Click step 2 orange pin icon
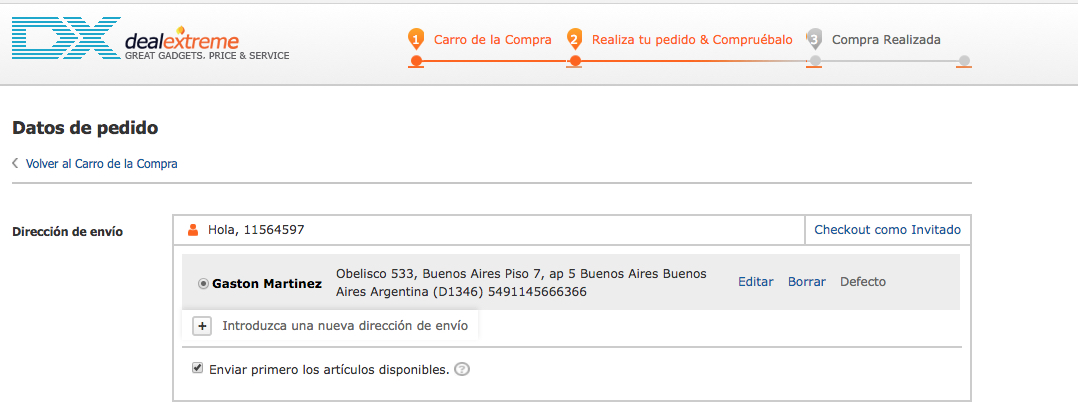The height and width of the screenshot is (412, 1078). point(574,39)
